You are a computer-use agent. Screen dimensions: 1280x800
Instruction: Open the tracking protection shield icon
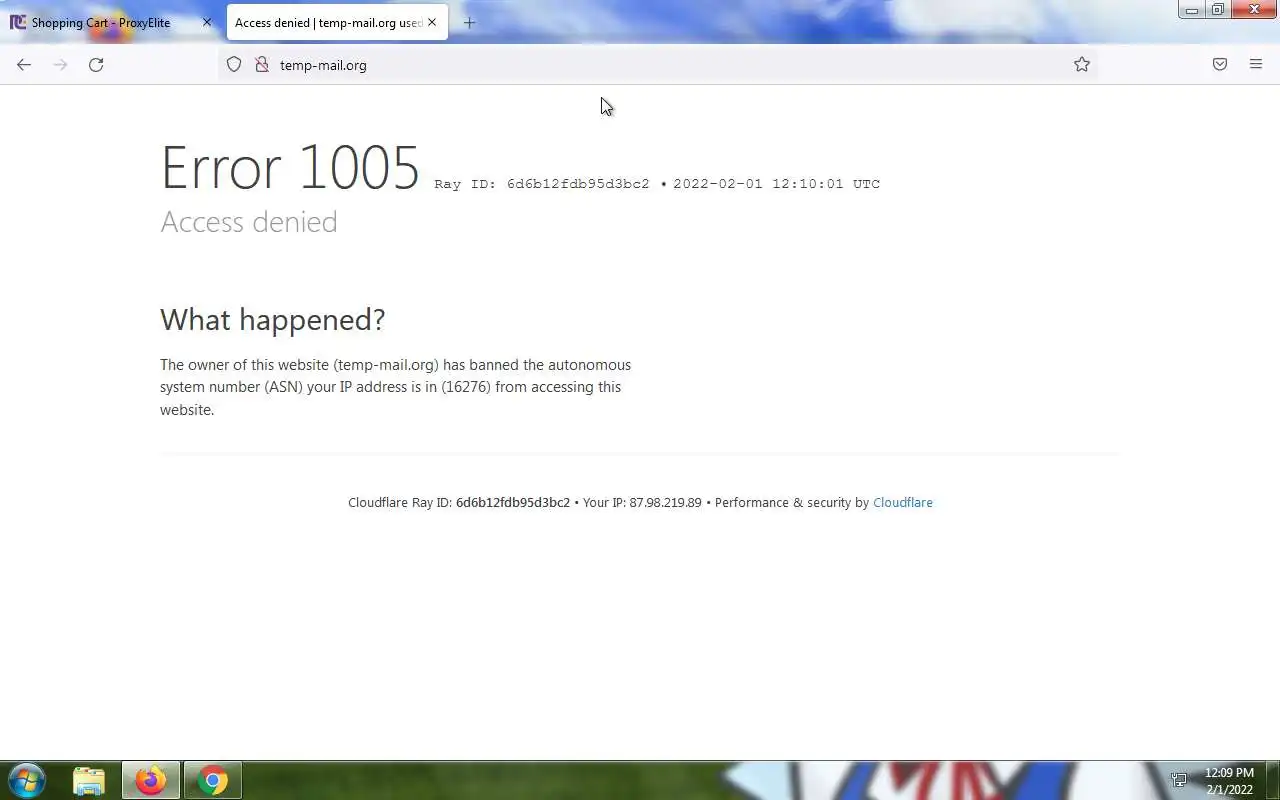pyautogui.click(x=234, y=65)
